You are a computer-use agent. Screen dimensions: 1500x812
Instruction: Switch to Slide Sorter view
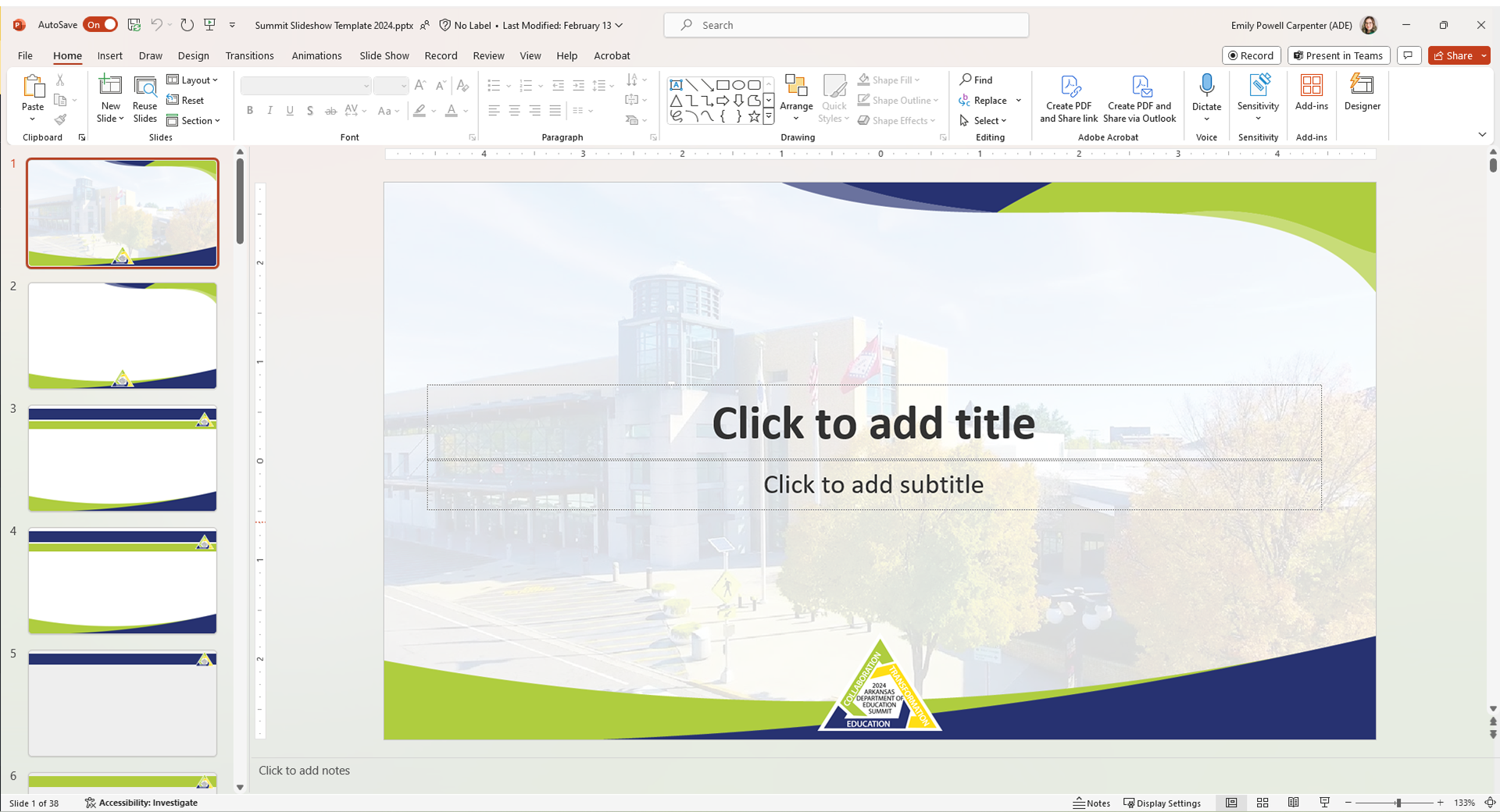pyautogui.click(x=1262, y=803)
